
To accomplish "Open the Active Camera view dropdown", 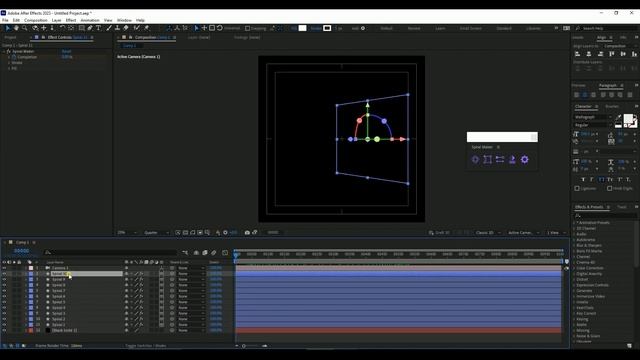I will (x=523, y=233).
